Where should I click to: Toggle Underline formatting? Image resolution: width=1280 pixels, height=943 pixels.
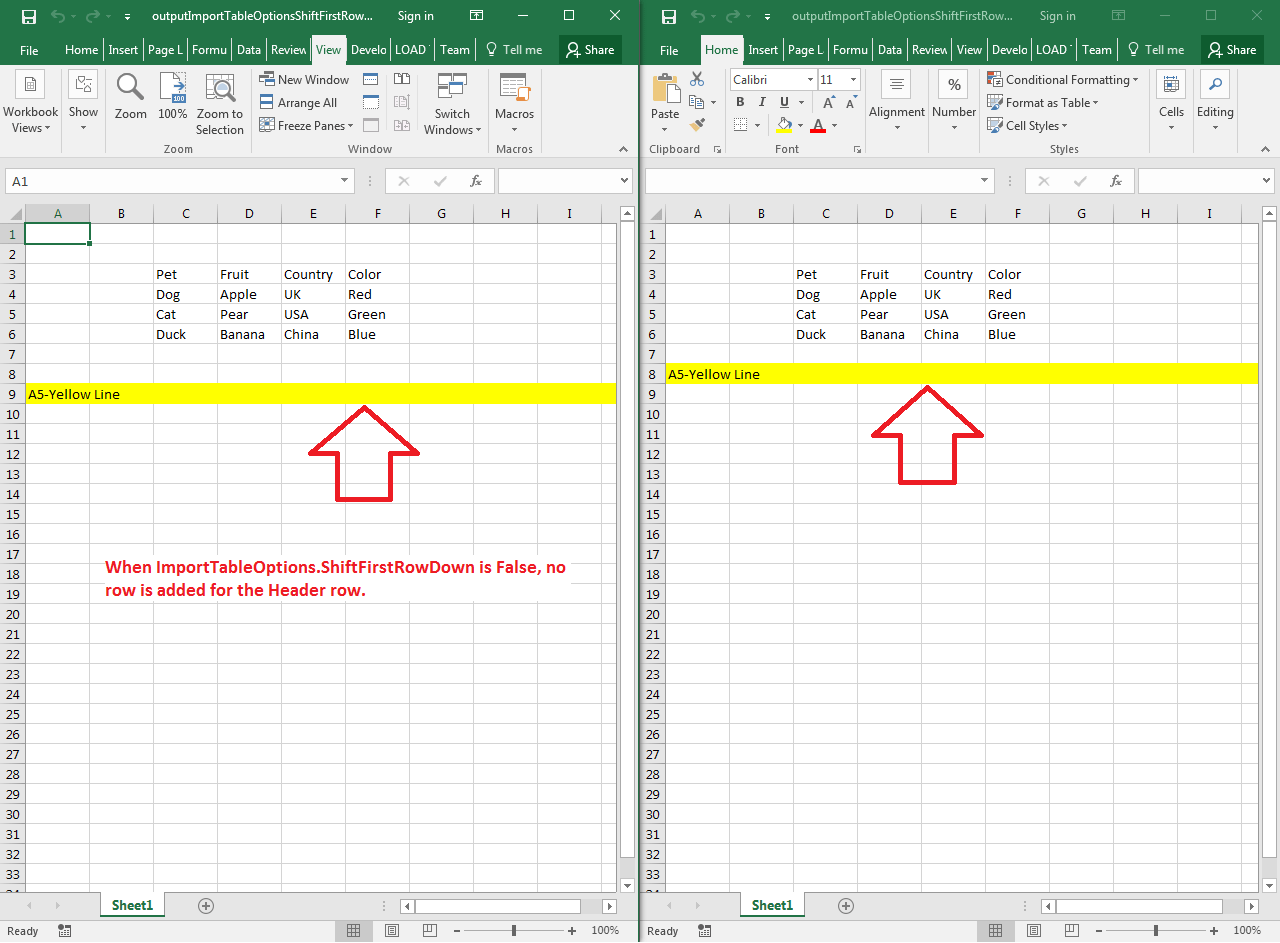784,102
